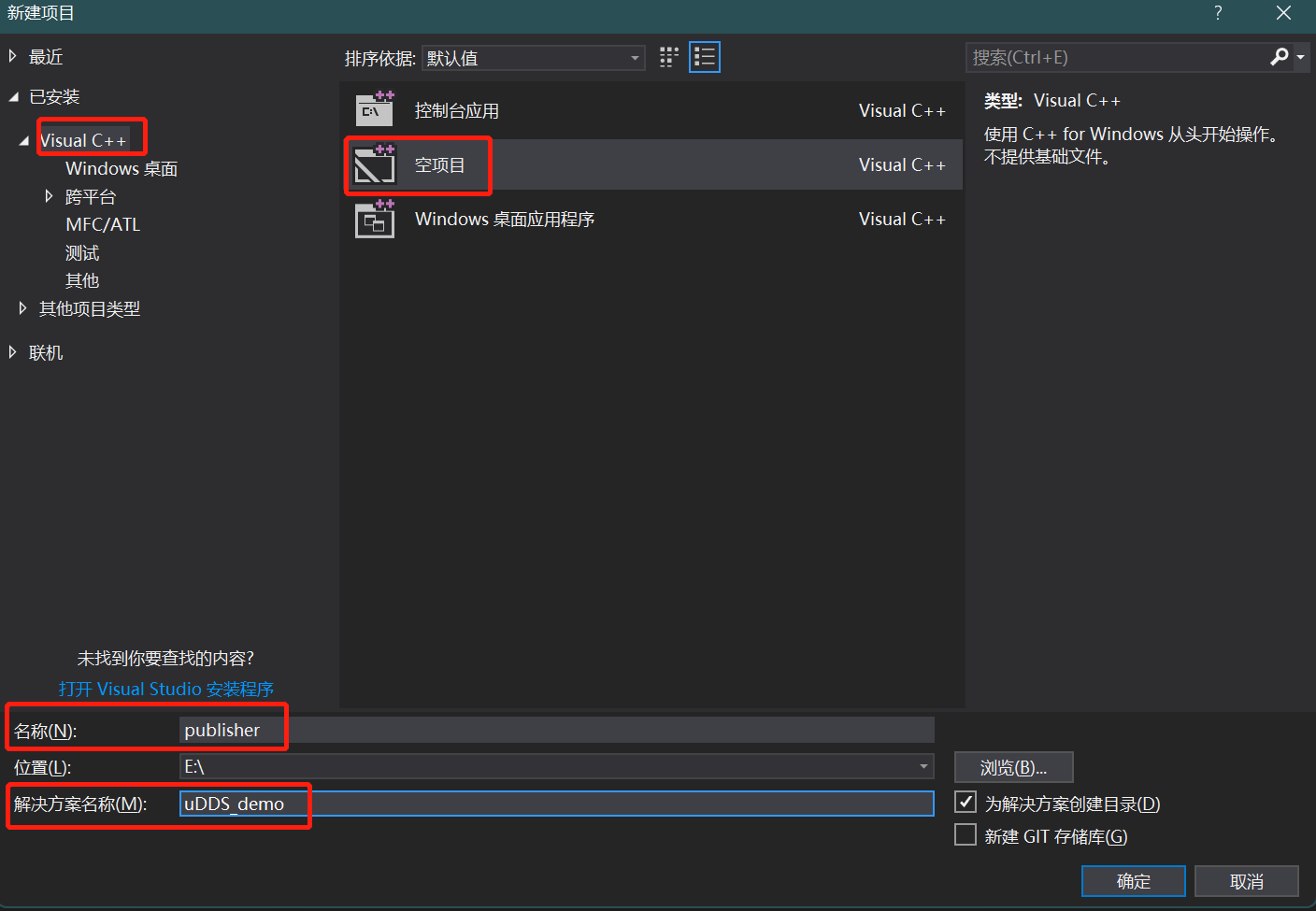
Task: Expand 其他项目类型 node
Action: (23, 308)
